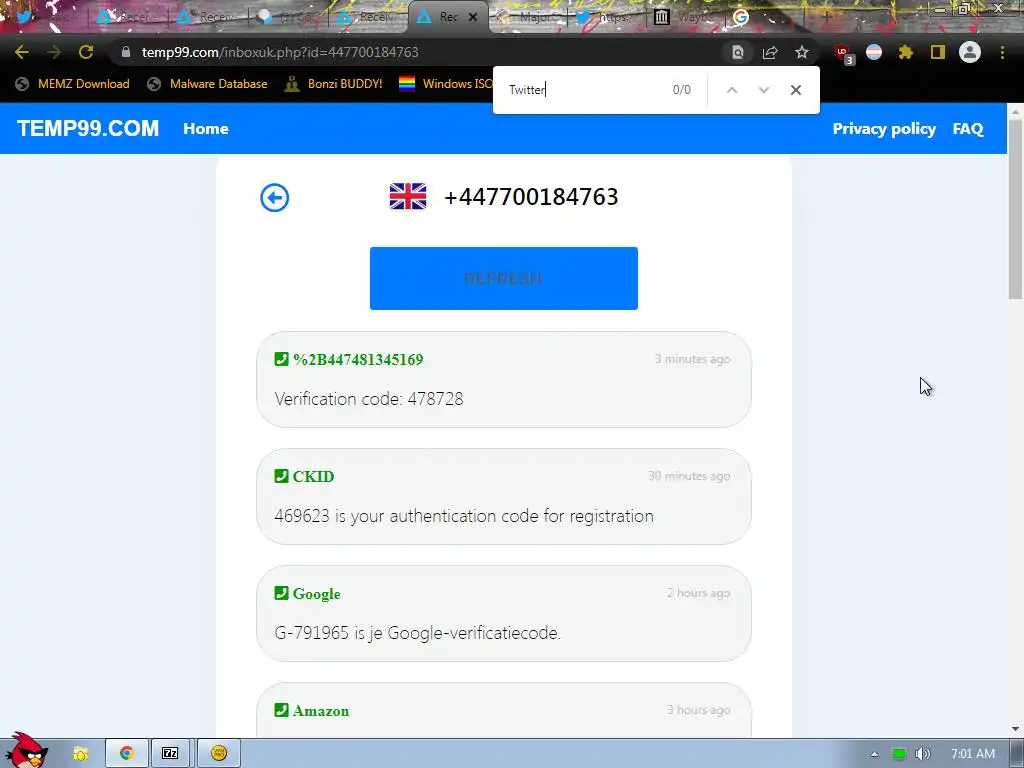This screenshot has height=768, width=1024.
Task: Bookmark this page with the star icon
Action: 802,52
